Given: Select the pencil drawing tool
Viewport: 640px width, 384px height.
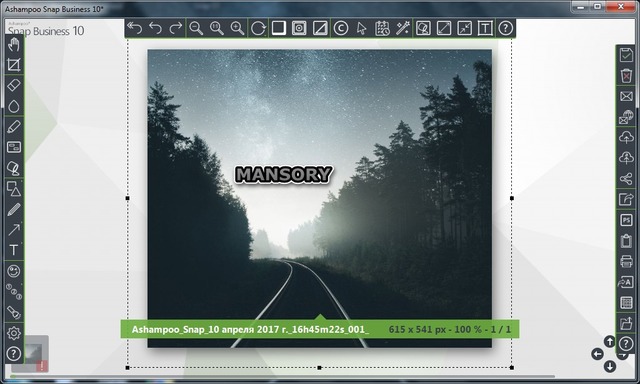Looking at the screenshot, I should (x=13, y=209).
